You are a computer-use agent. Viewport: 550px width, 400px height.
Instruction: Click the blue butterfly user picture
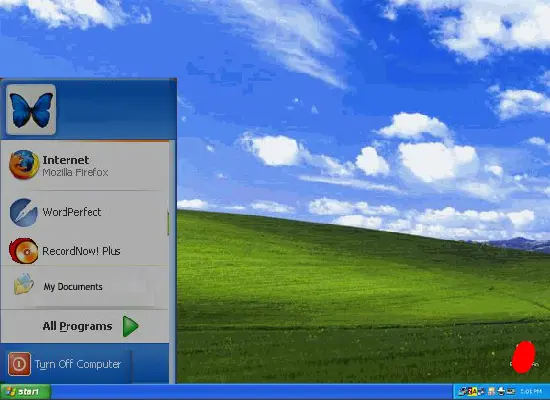point(31,109)
